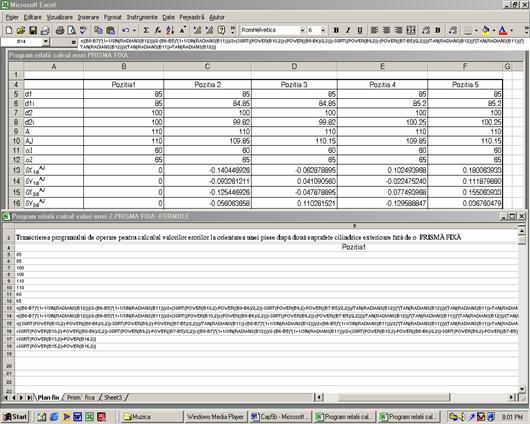Open the Borders dropdown arrow

(x=476, y=30)
